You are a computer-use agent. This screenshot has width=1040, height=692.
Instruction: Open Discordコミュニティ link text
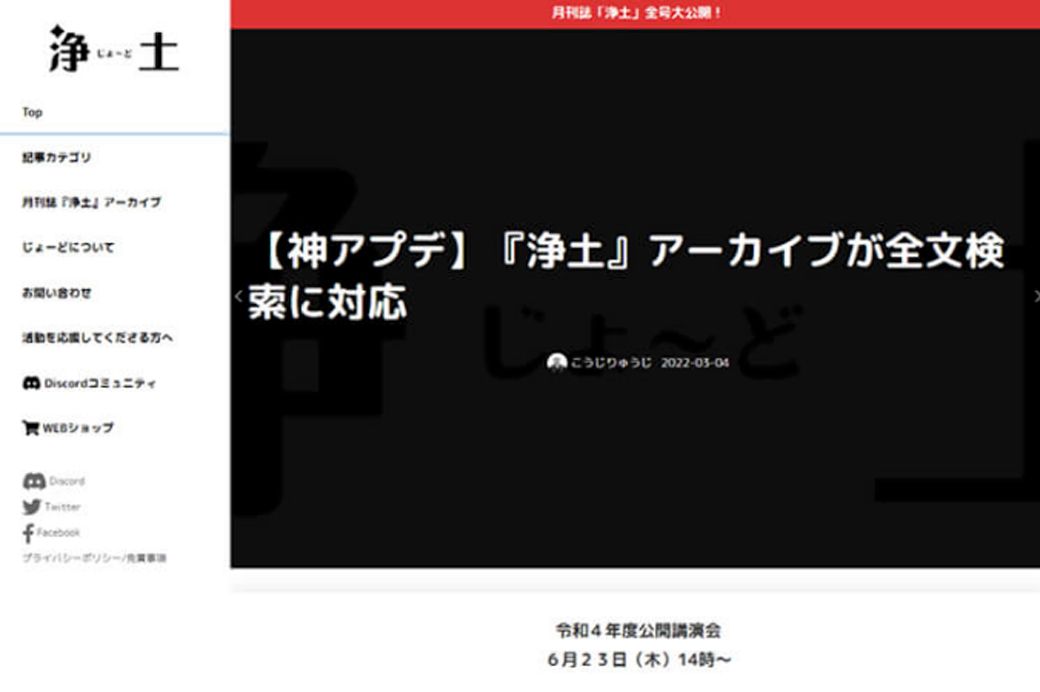pos(100,383)
